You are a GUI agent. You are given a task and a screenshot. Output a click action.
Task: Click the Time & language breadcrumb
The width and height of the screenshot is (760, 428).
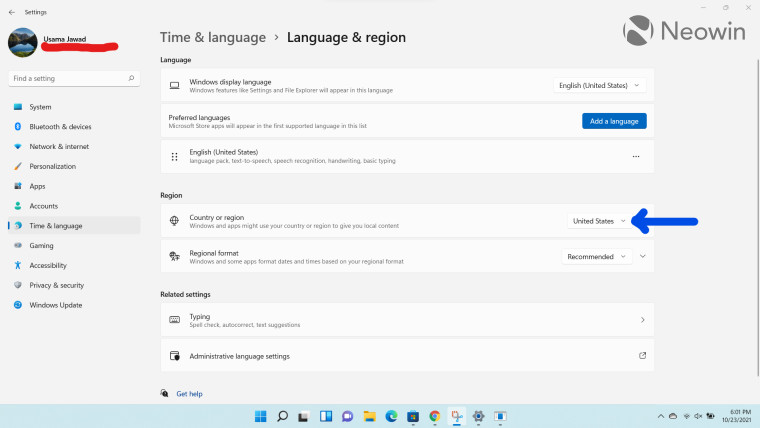213,37
